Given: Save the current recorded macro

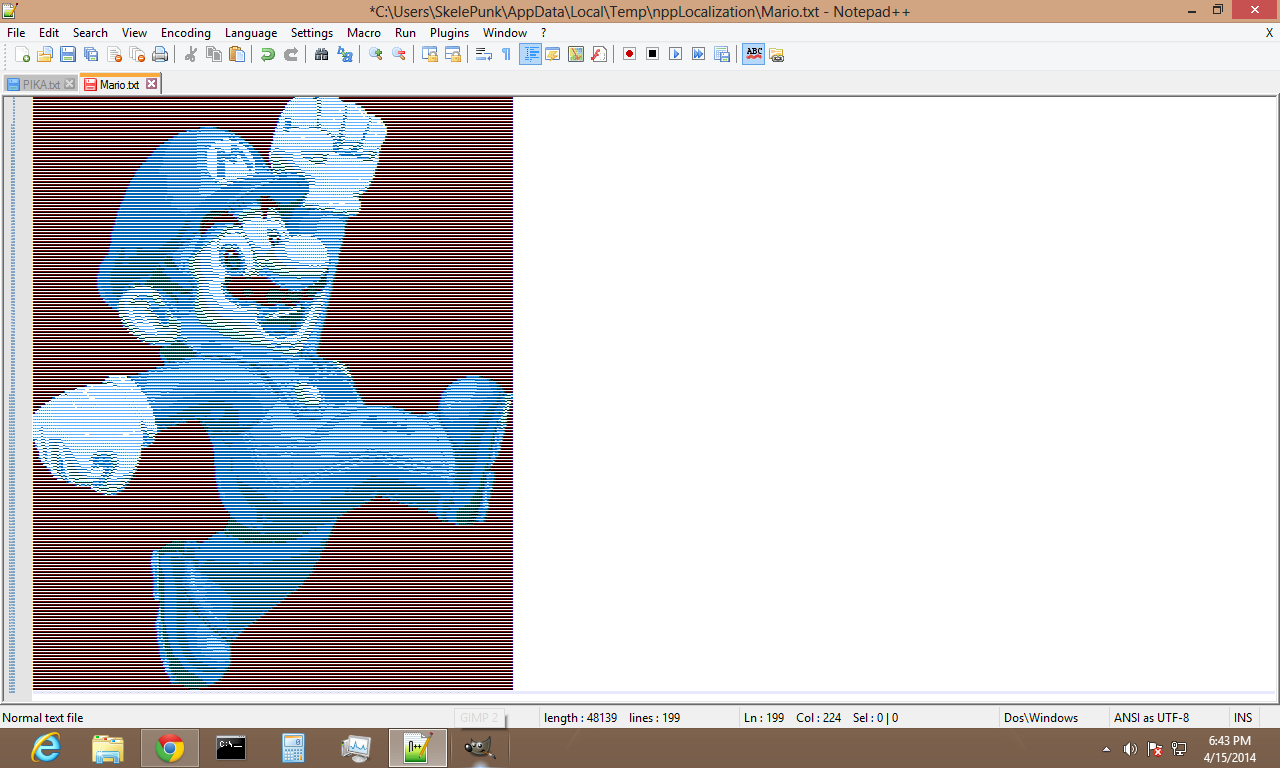Looking at the screenshot, I should coord(721,54).
